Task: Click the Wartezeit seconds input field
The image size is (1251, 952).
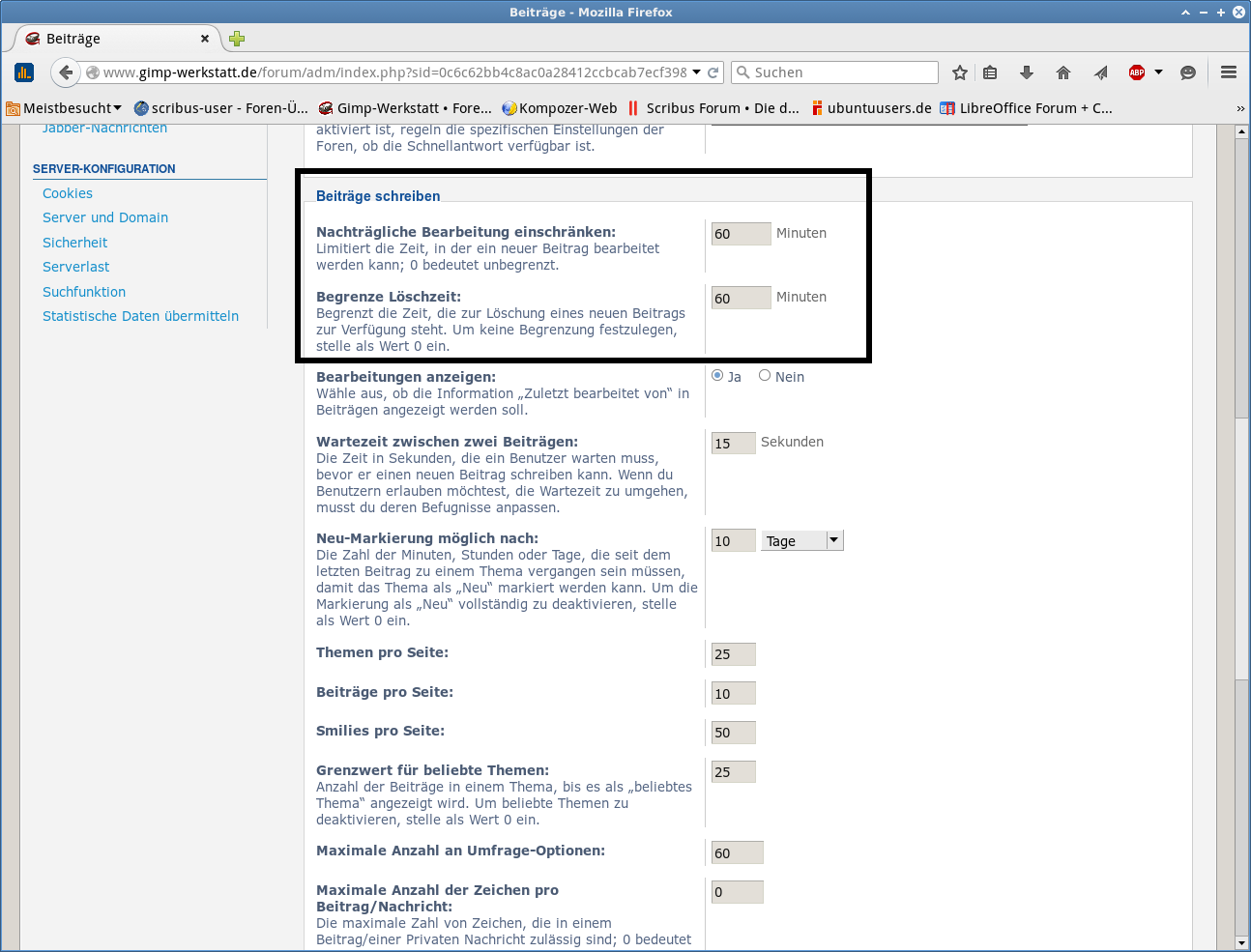Action: point(734,443)
